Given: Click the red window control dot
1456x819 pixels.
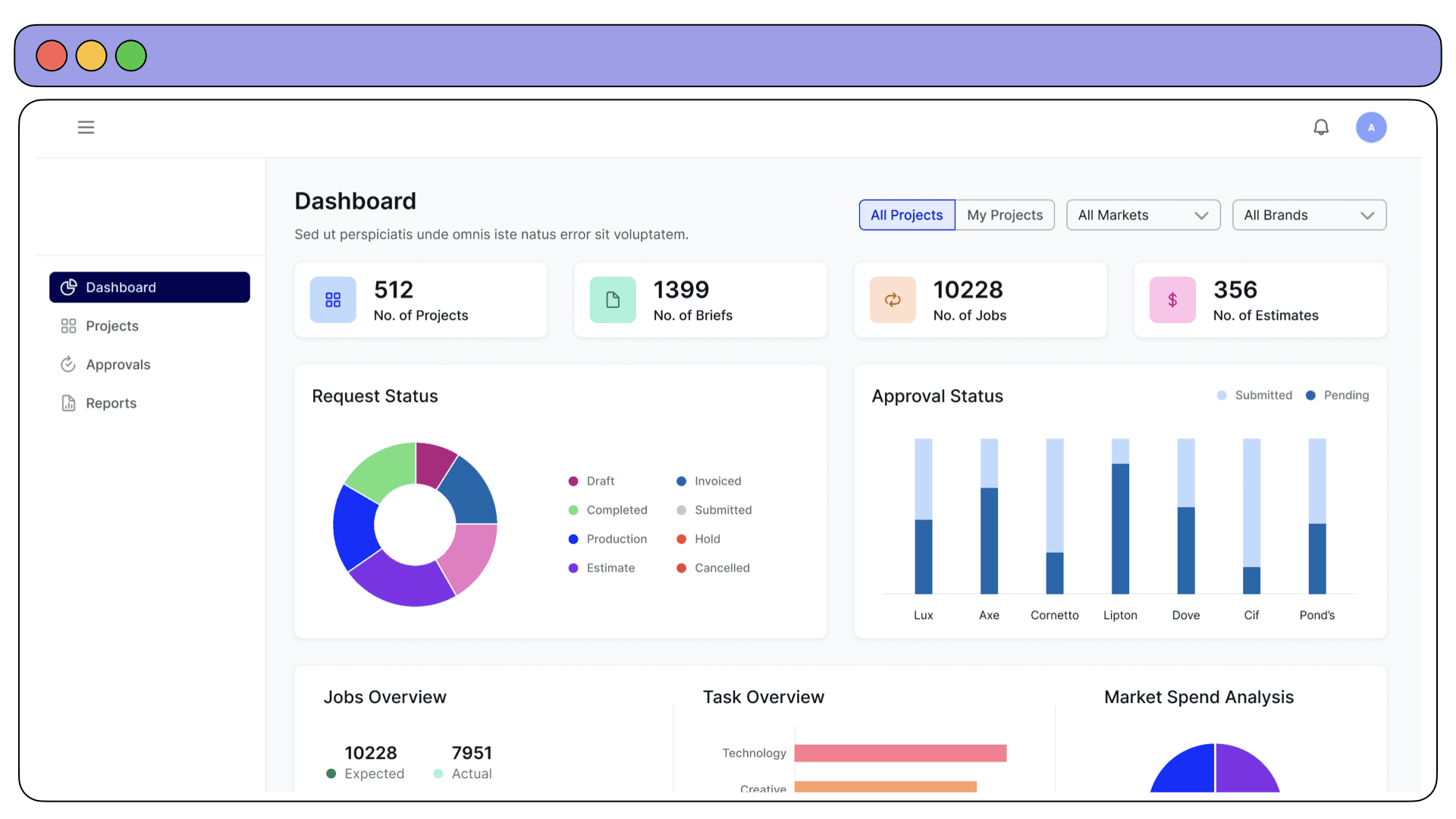Looking at the screenshot, I should pos(52,55).
